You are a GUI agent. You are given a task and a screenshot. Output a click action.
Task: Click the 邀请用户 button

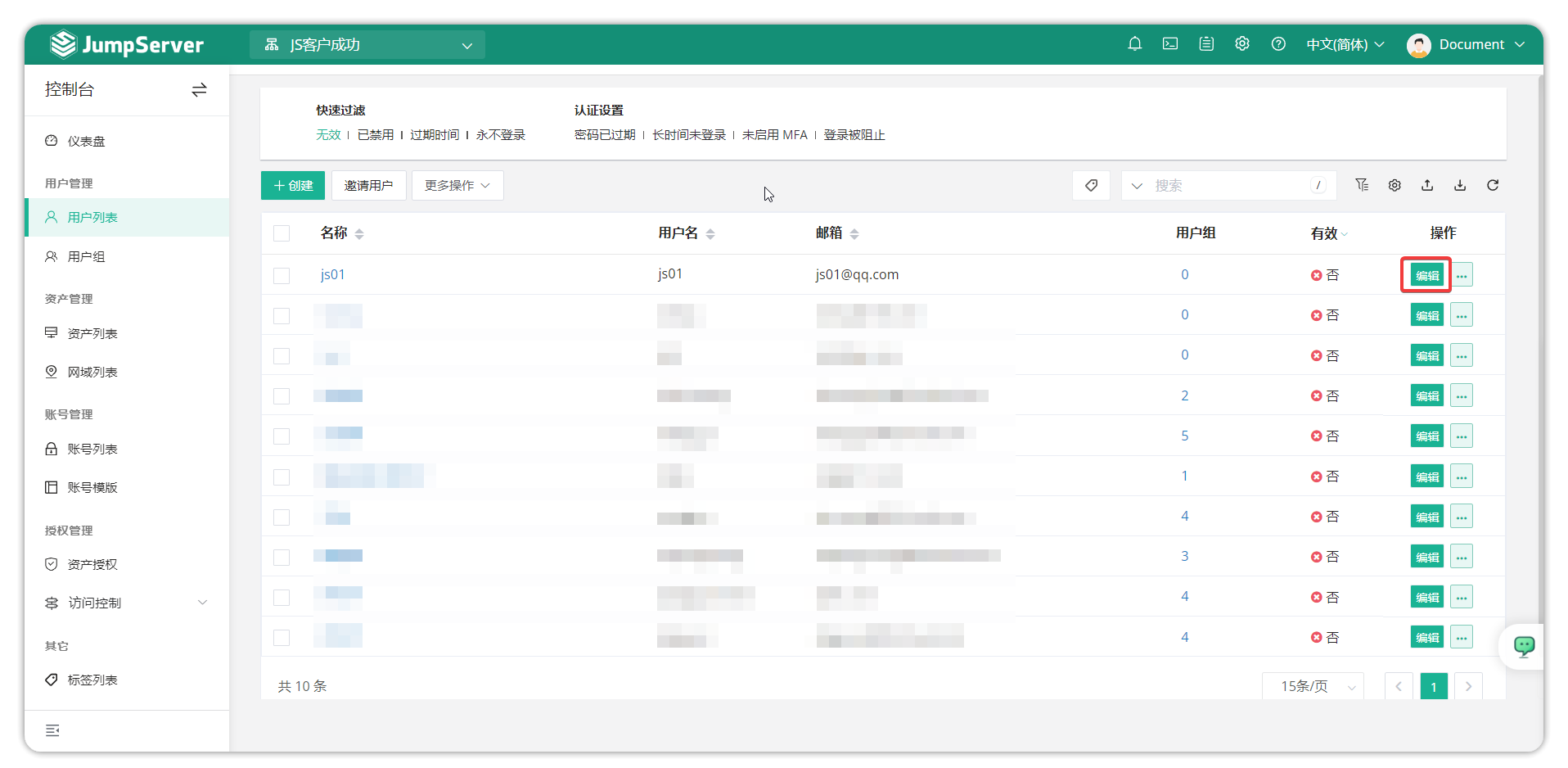point(368,186)
